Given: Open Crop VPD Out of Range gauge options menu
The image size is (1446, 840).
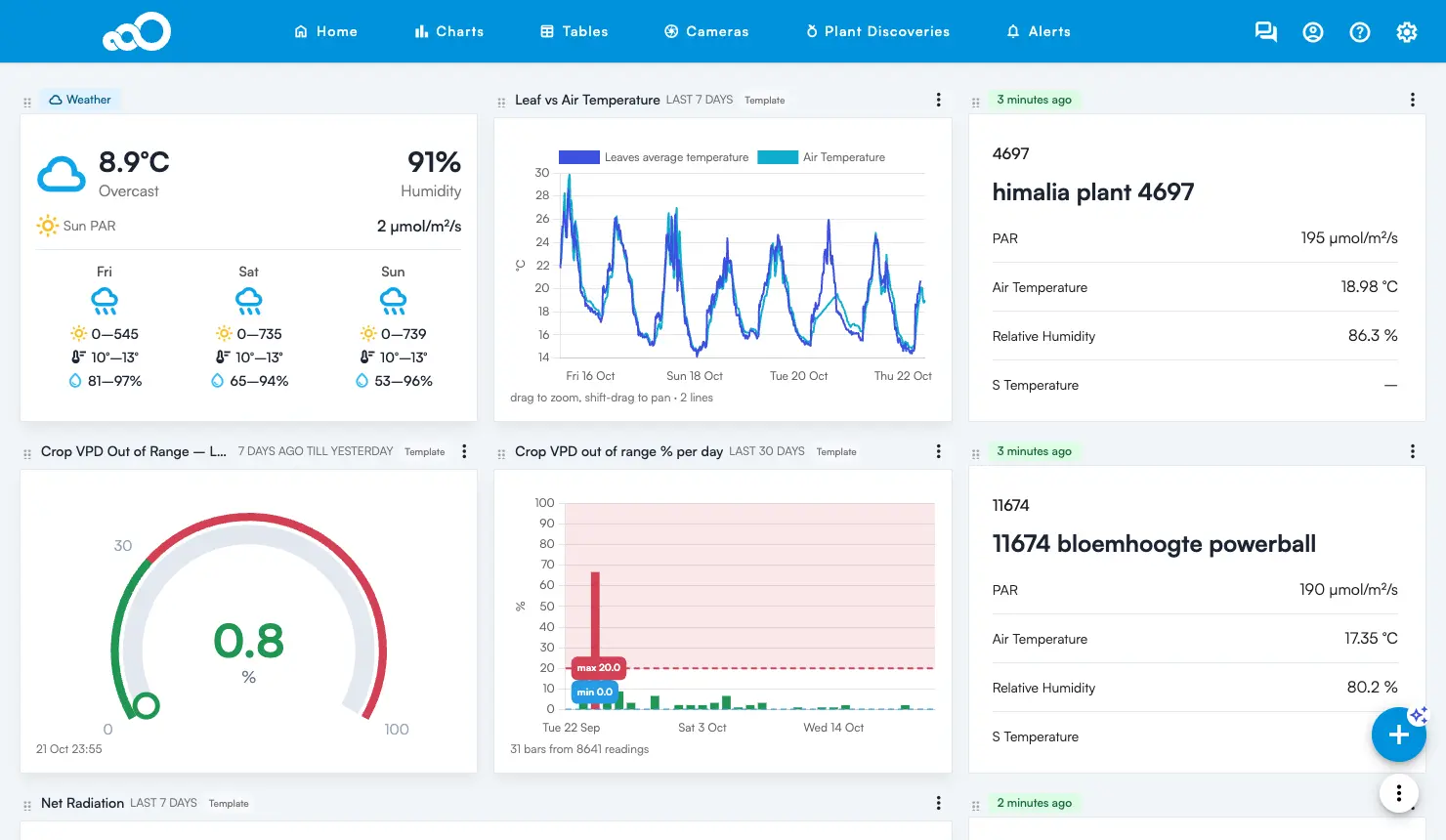Looking at the screenshot, I should (x=464, y=451).
